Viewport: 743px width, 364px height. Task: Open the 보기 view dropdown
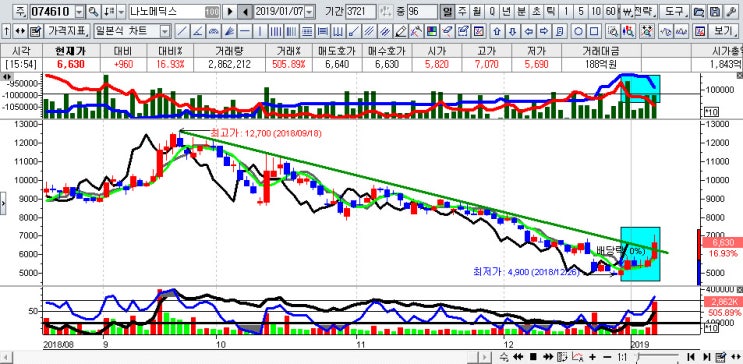[724, 32]
